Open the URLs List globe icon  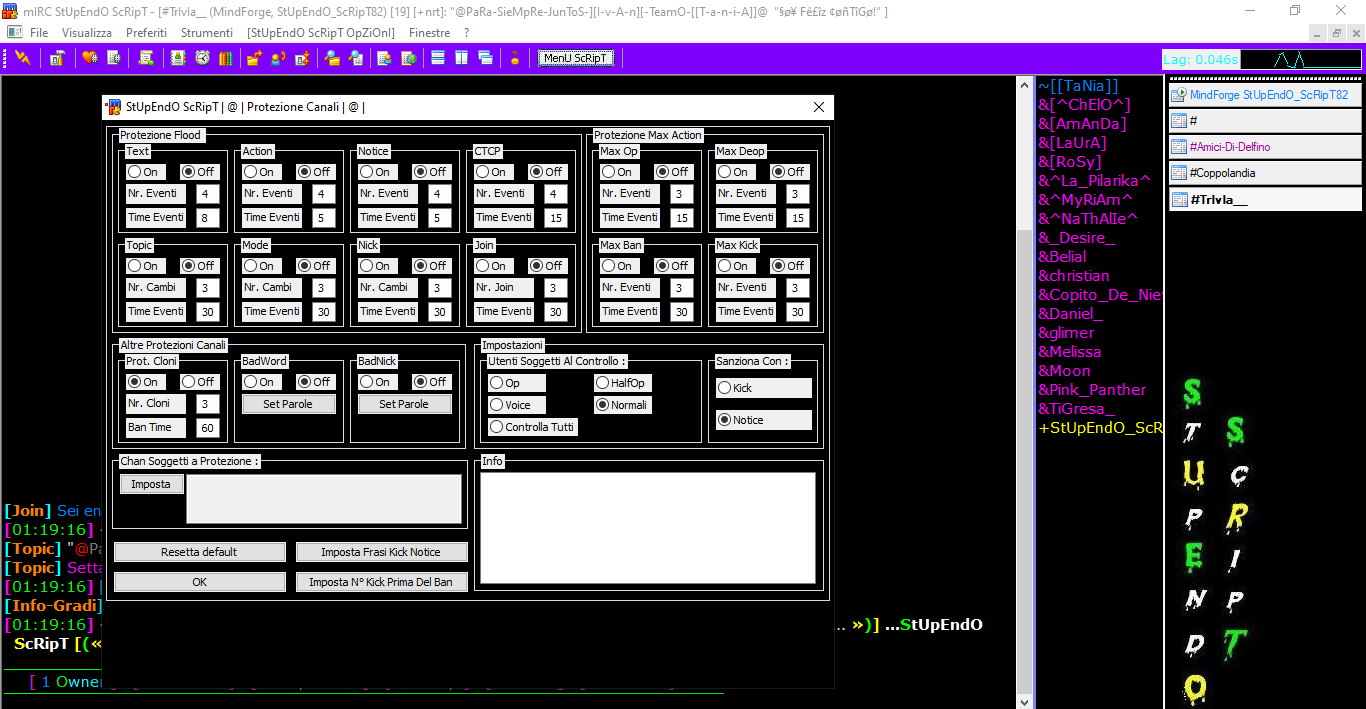tap(408, 58)
